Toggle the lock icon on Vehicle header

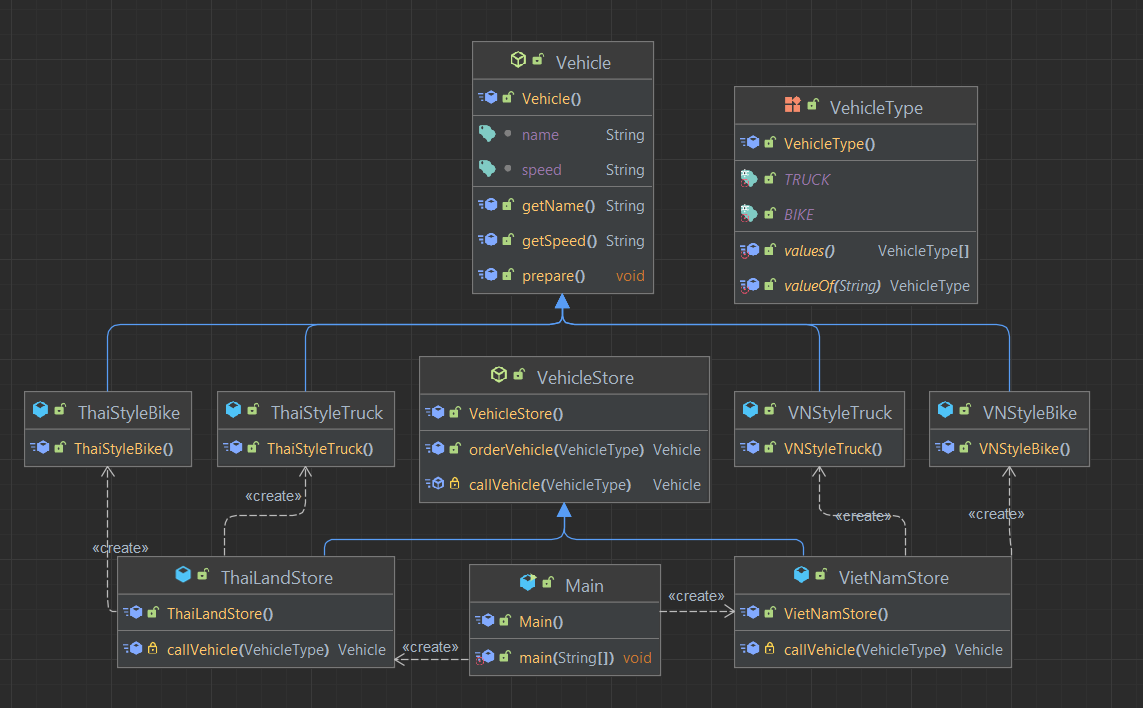540,59
